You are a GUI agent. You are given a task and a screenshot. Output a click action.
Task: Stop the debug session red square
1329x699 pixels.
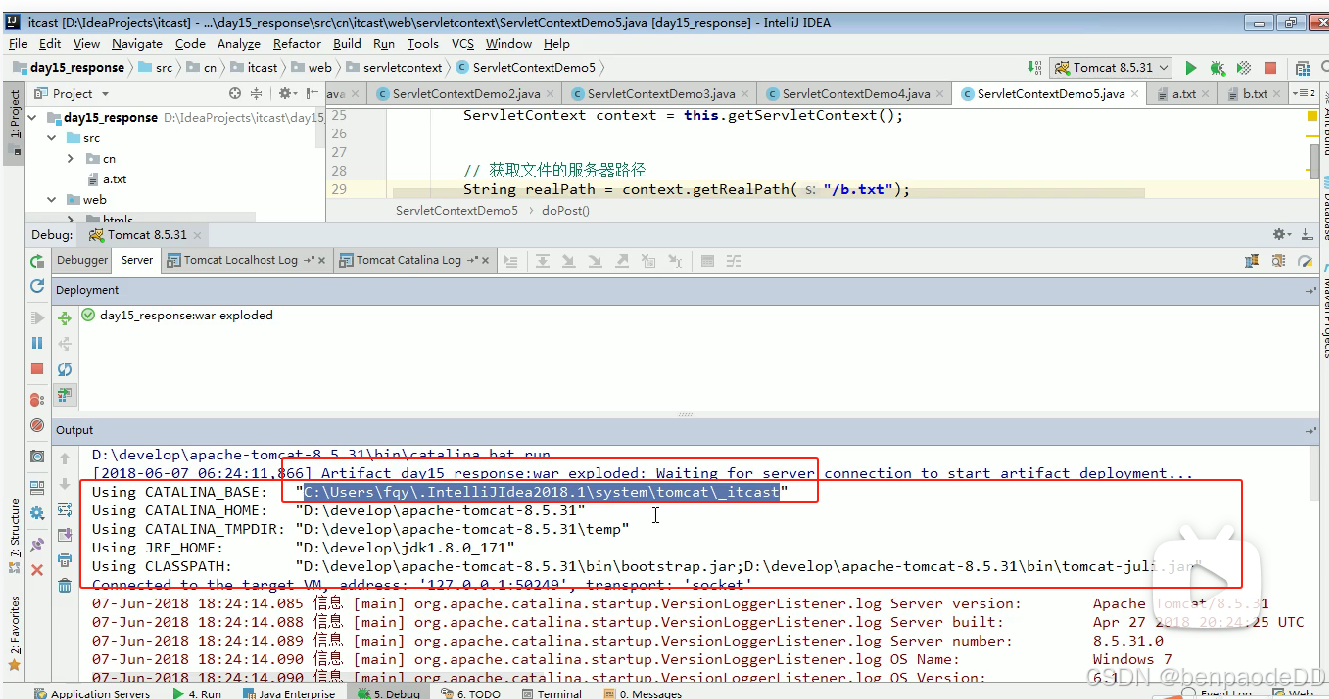[37, 369]
